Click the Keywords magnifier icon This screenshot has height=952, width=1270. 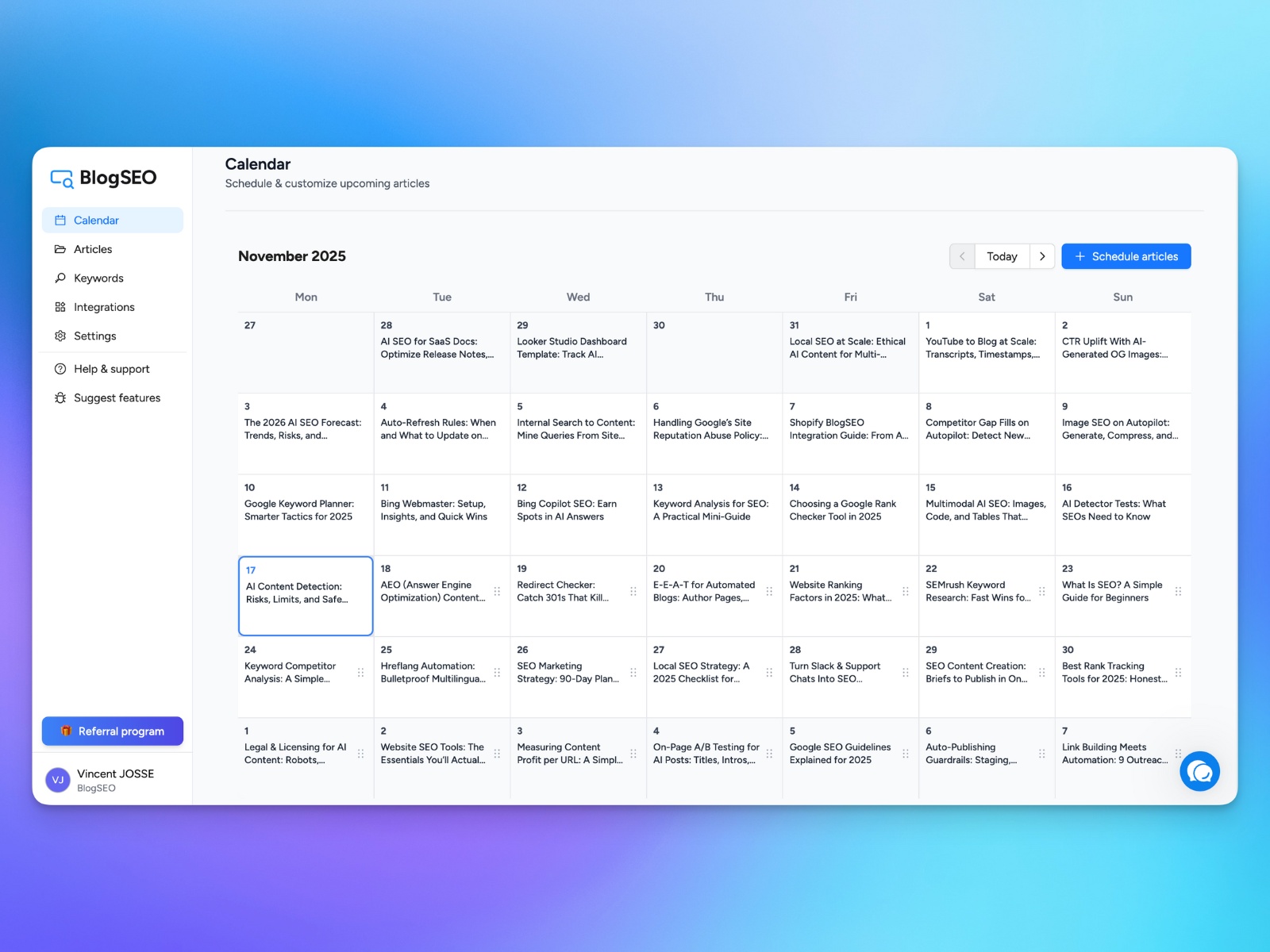click(x=60, y=278)
